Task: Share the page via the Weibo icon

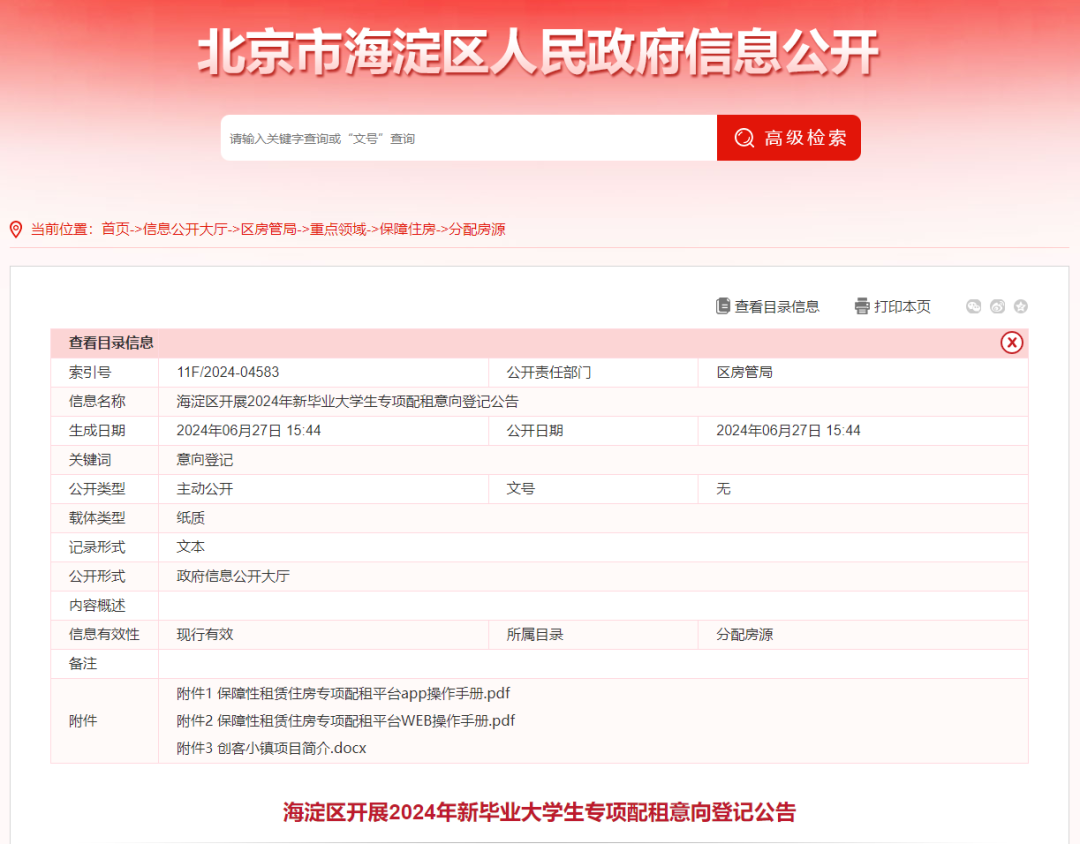Action: [997, 307]
